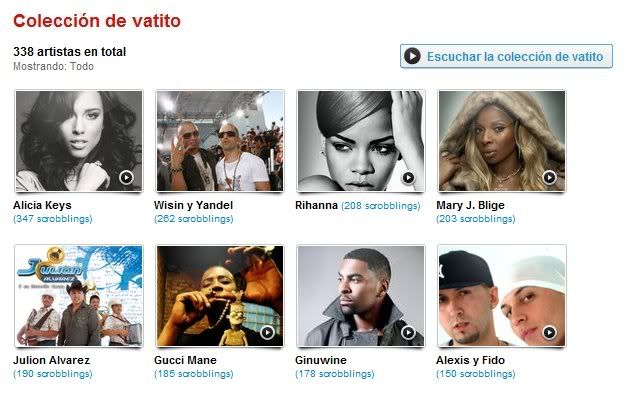Screen dimensions: 627x408
Task: Click the Colección de vatito heading
Action: pos(97,21)
